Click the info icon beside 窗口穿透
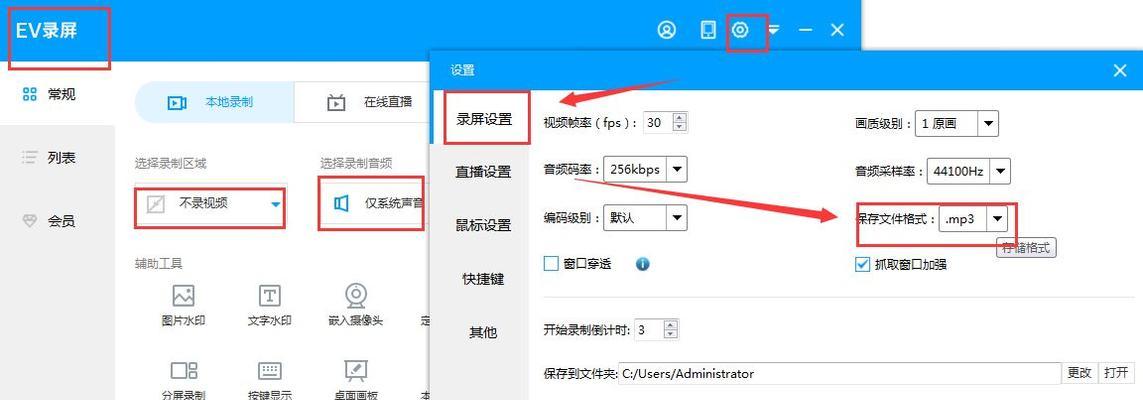 point(642,264)
